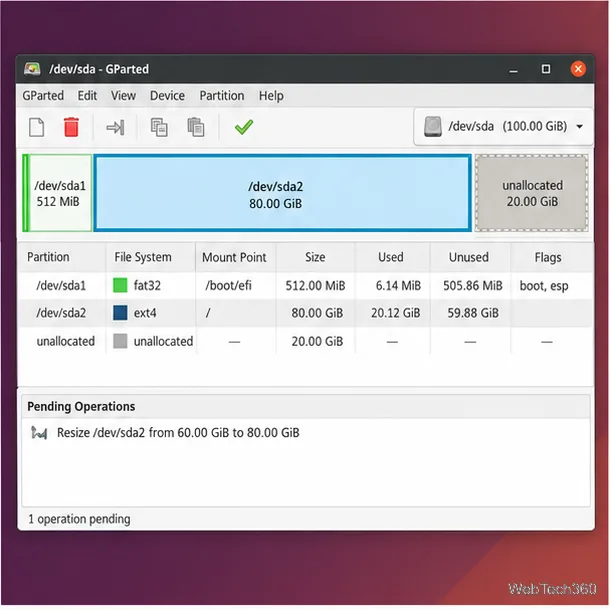Click the Flags column header

click(x=552, y=257)
